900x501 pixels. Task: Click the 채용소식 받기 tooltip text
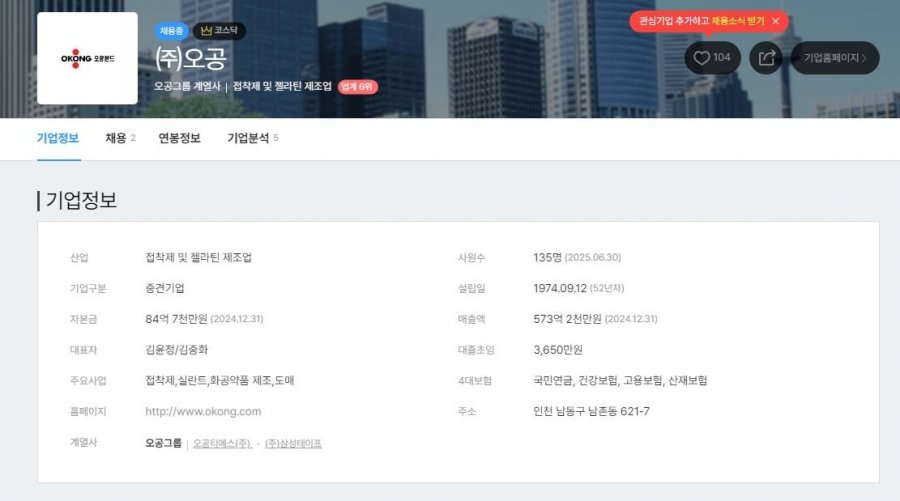[x=738, y=21]
